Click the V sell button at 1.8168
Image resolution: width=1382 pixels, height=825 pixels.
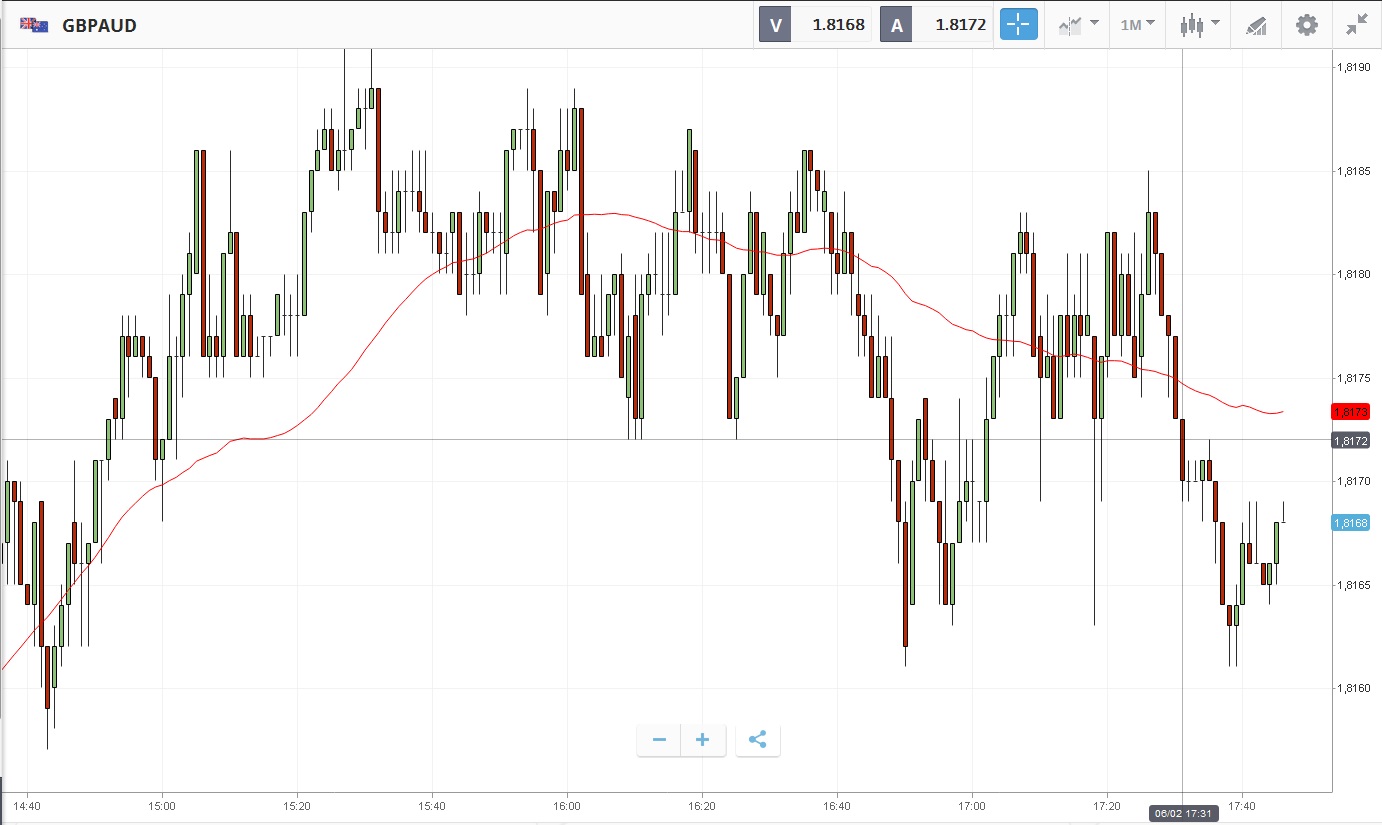[815, 25]
